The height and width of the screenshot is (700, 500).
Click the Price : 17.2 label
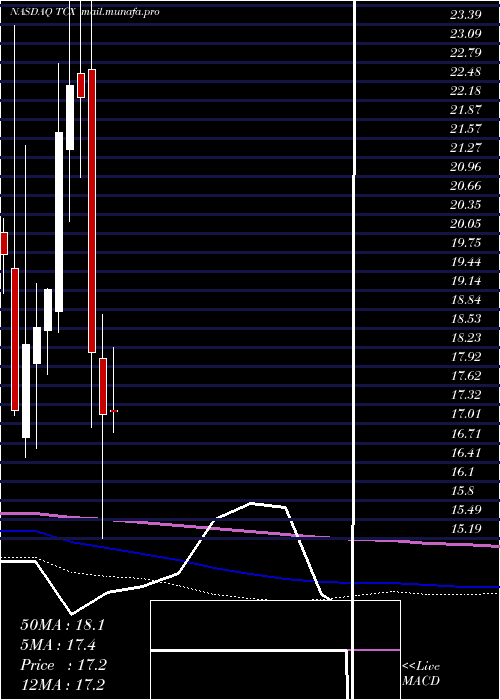click(63, 665)
